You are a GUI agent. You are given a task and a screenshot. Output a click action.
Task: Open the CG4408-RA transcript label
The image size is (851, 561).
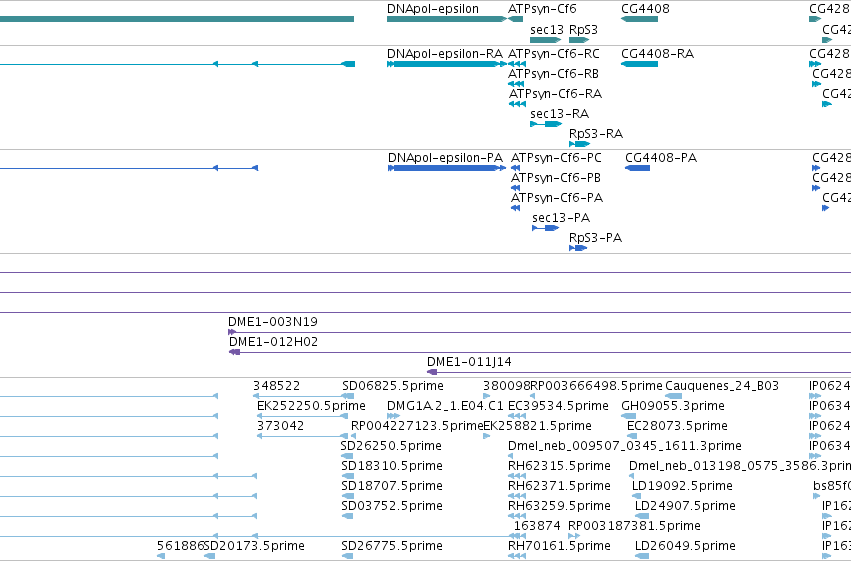[657, 54]
